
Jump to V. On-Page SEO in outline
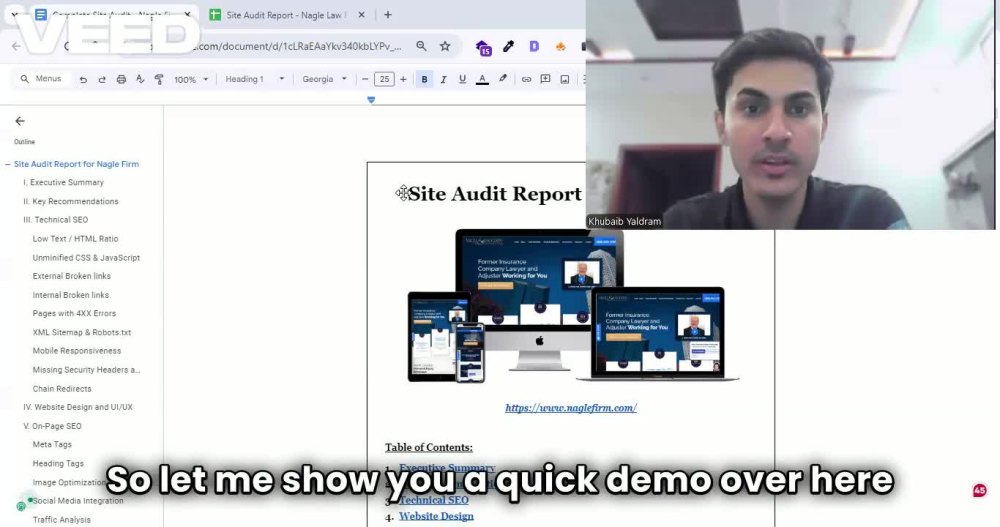click(52, 426)
